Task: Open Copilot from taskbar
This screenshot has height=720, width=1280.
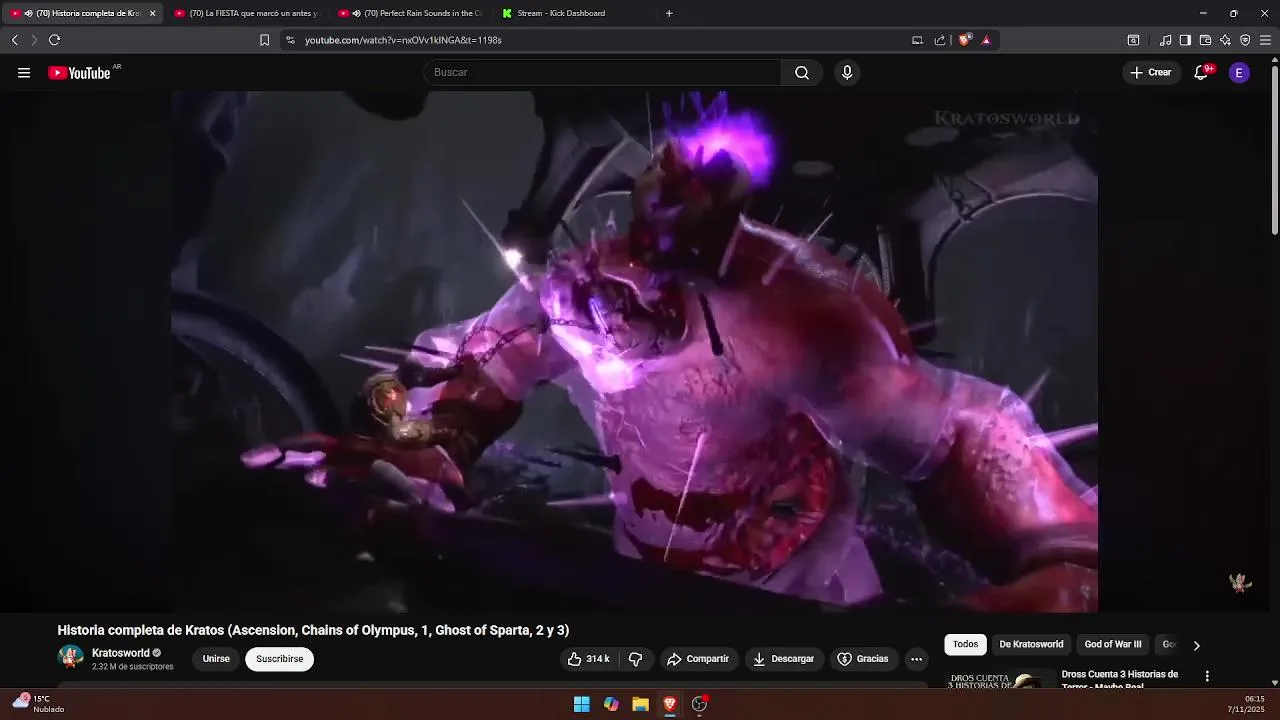Action: pyautogui.click(x=611, y=704)
